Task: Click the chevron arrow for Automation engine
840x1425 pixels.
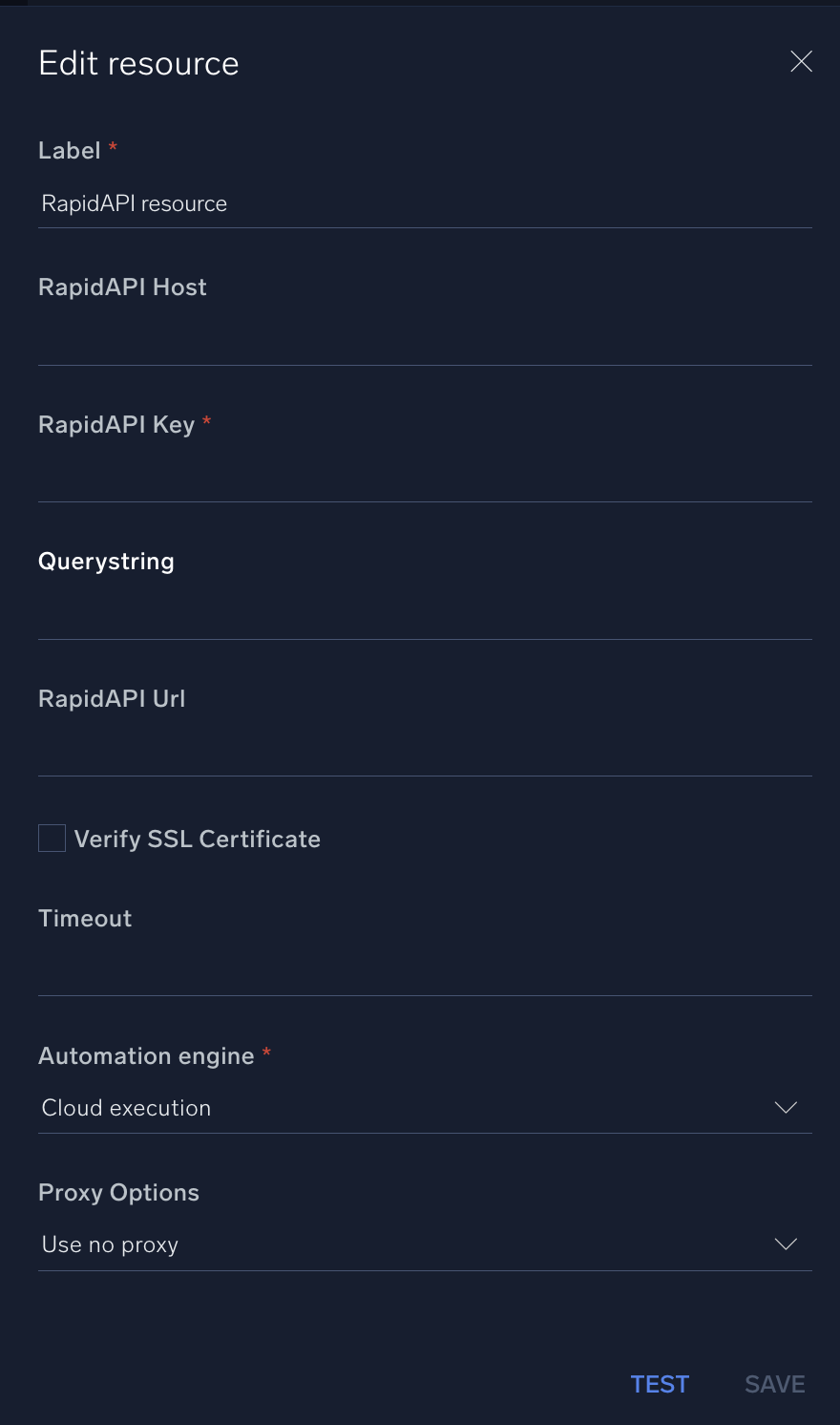Action: coord(786,1108)
